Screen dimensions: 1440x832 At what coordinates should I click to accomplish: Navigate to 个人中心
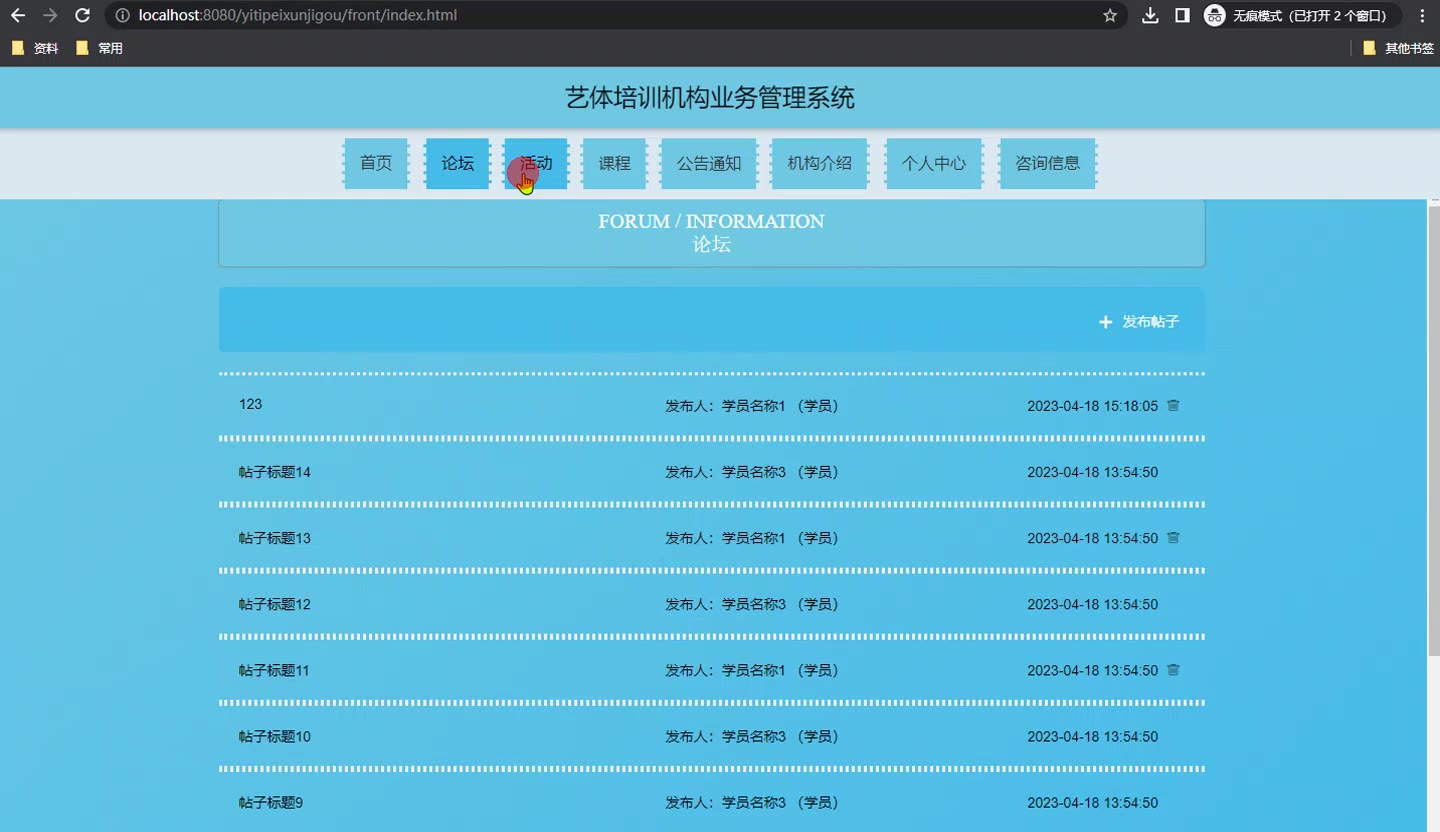click(933, 163)
